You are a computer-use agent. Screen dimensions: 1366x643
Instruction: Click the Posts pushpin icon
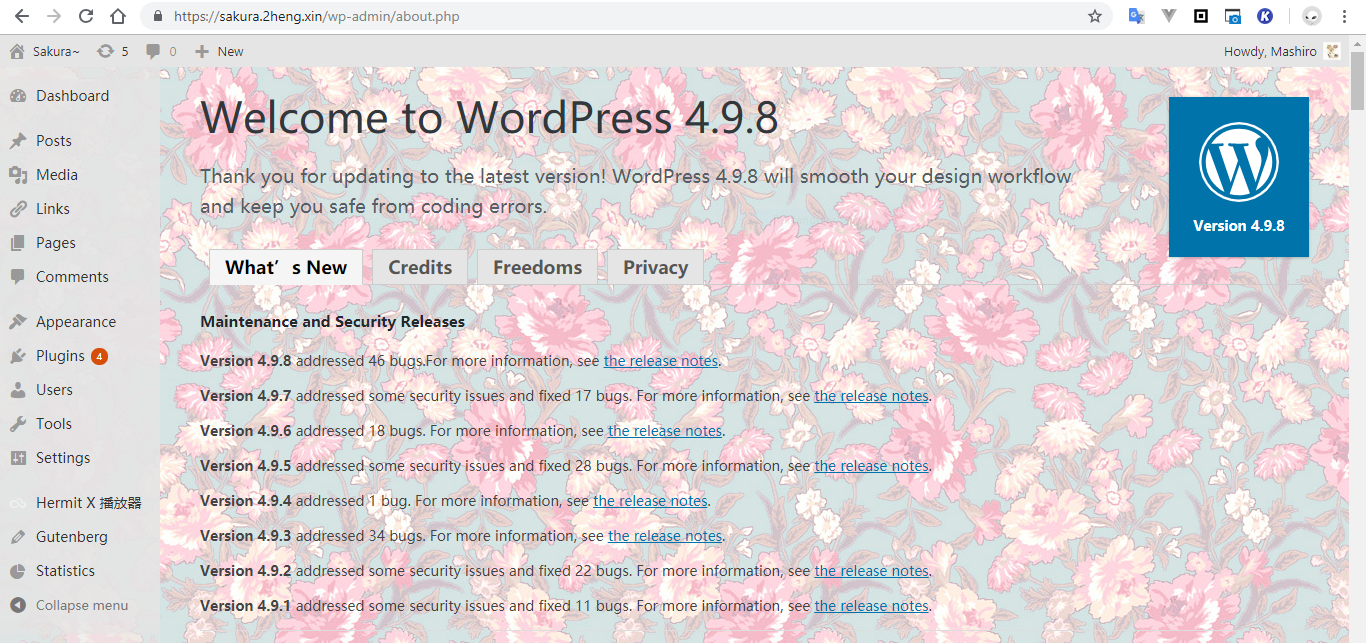click(18, 141)
